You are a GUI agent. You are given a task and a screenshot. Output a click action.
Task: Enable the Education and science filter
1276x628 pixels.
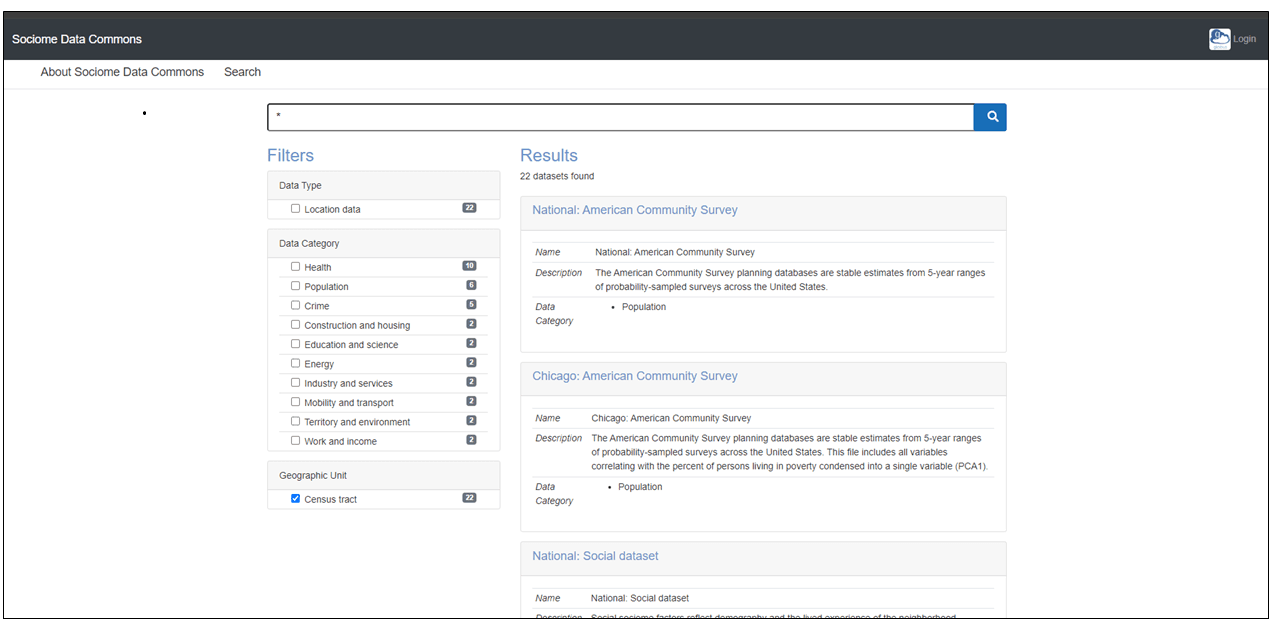[296, 344]
